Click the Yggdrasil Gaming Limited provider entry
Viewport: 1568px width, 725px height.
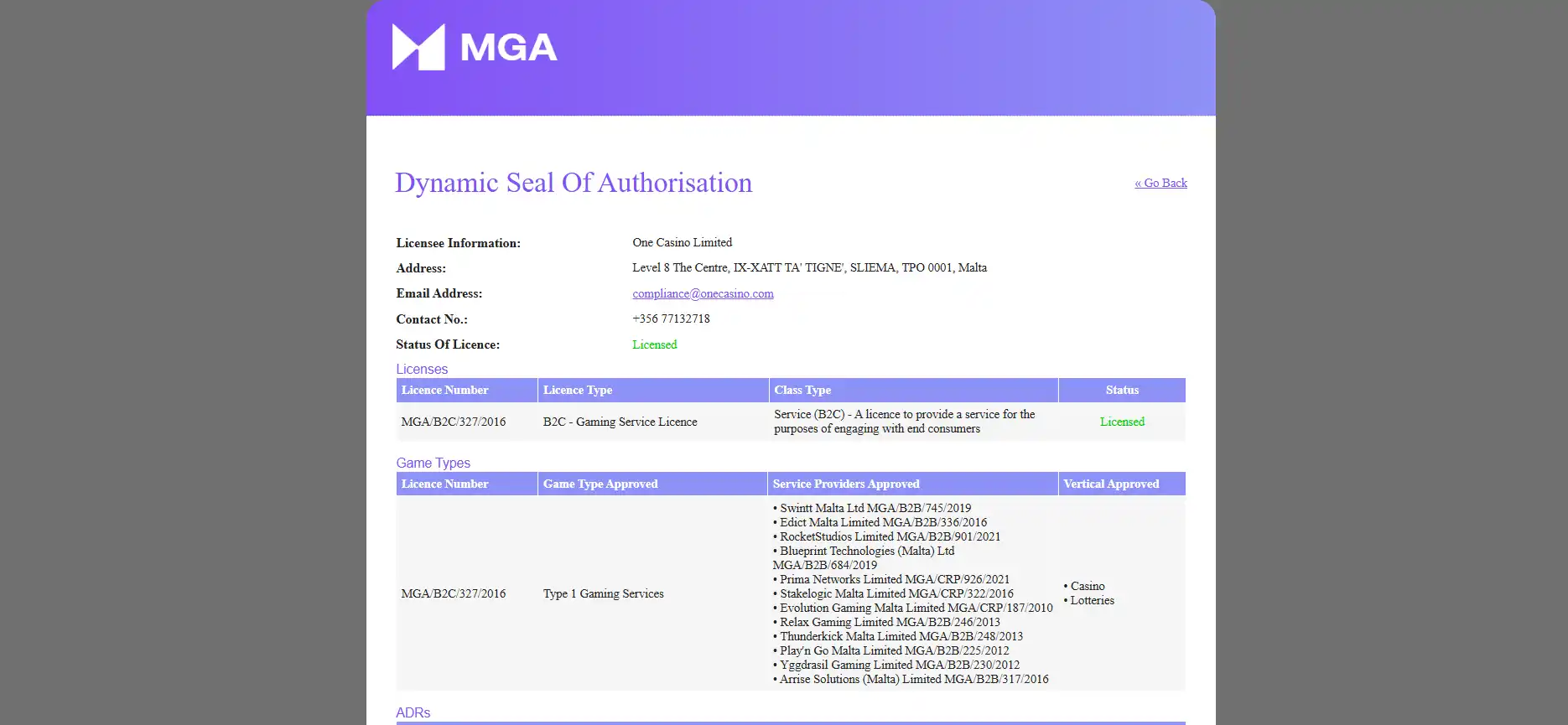[x=896, y=665]
